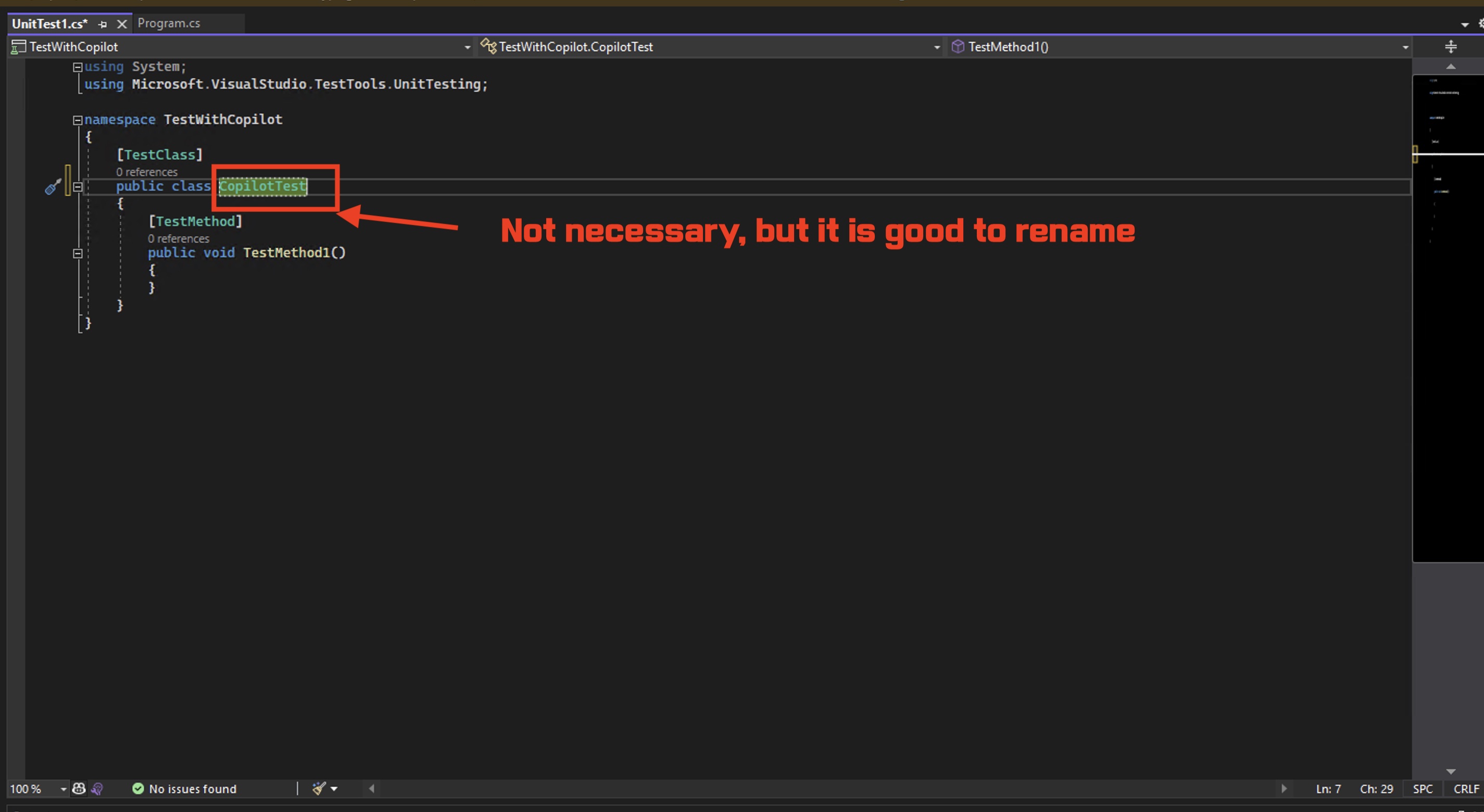Collapse the TestMethod1 method outline box
1484x812 pixels.
(78, 253)
